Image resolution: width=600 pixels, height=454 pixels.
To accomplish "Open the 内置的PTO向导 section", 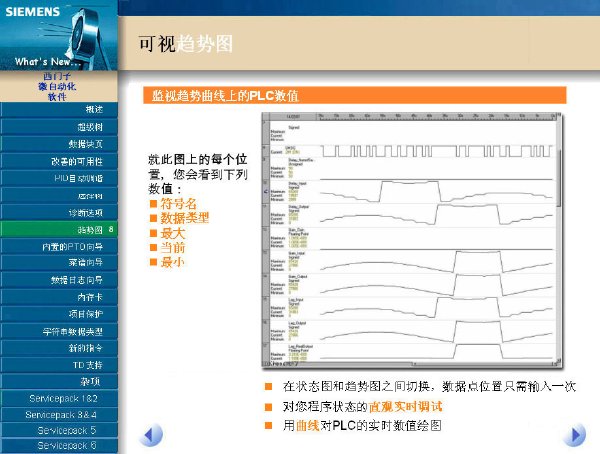I will coord(59,247).
